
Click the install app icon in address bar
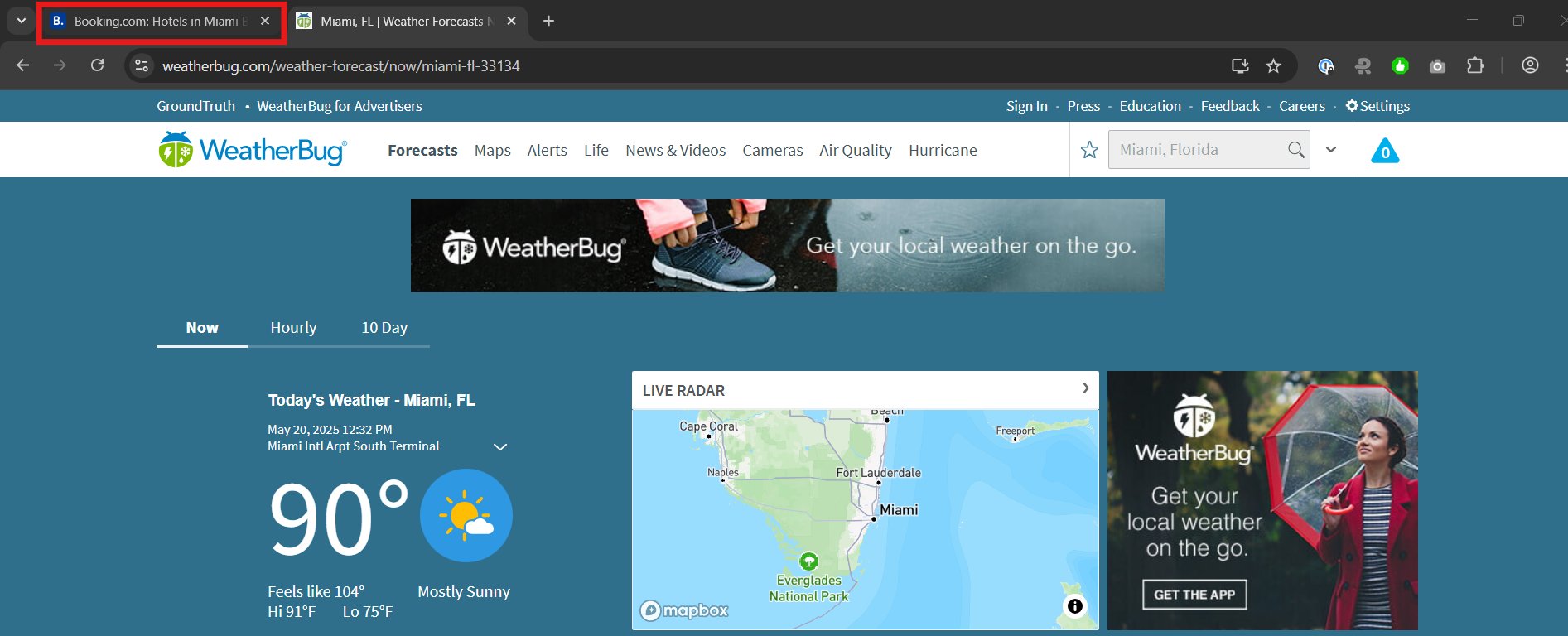click(1240, 65)
